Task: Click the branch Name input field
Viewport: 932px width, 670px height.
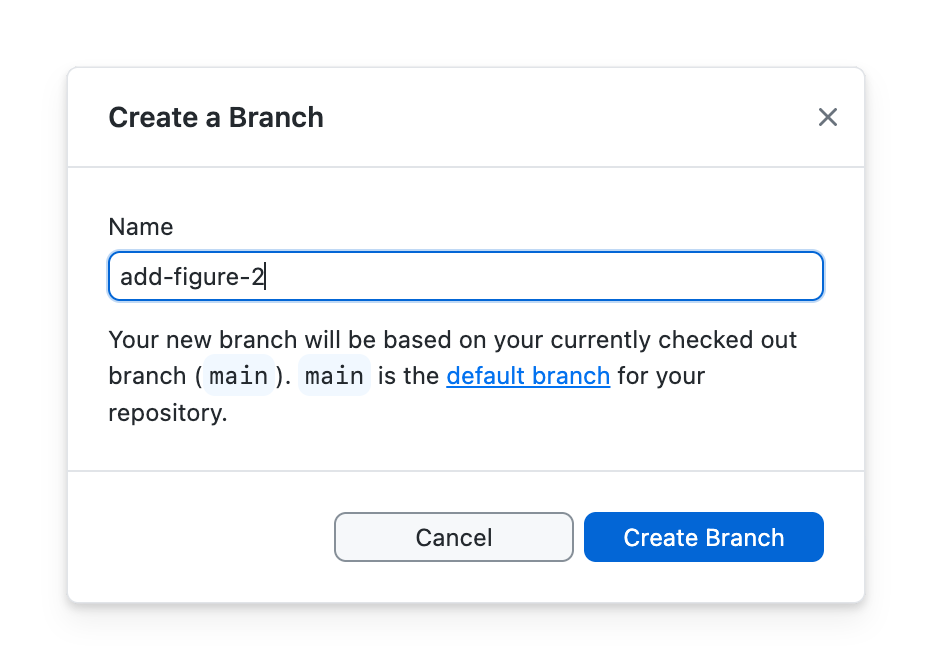Action: click(x=465, y=277)
